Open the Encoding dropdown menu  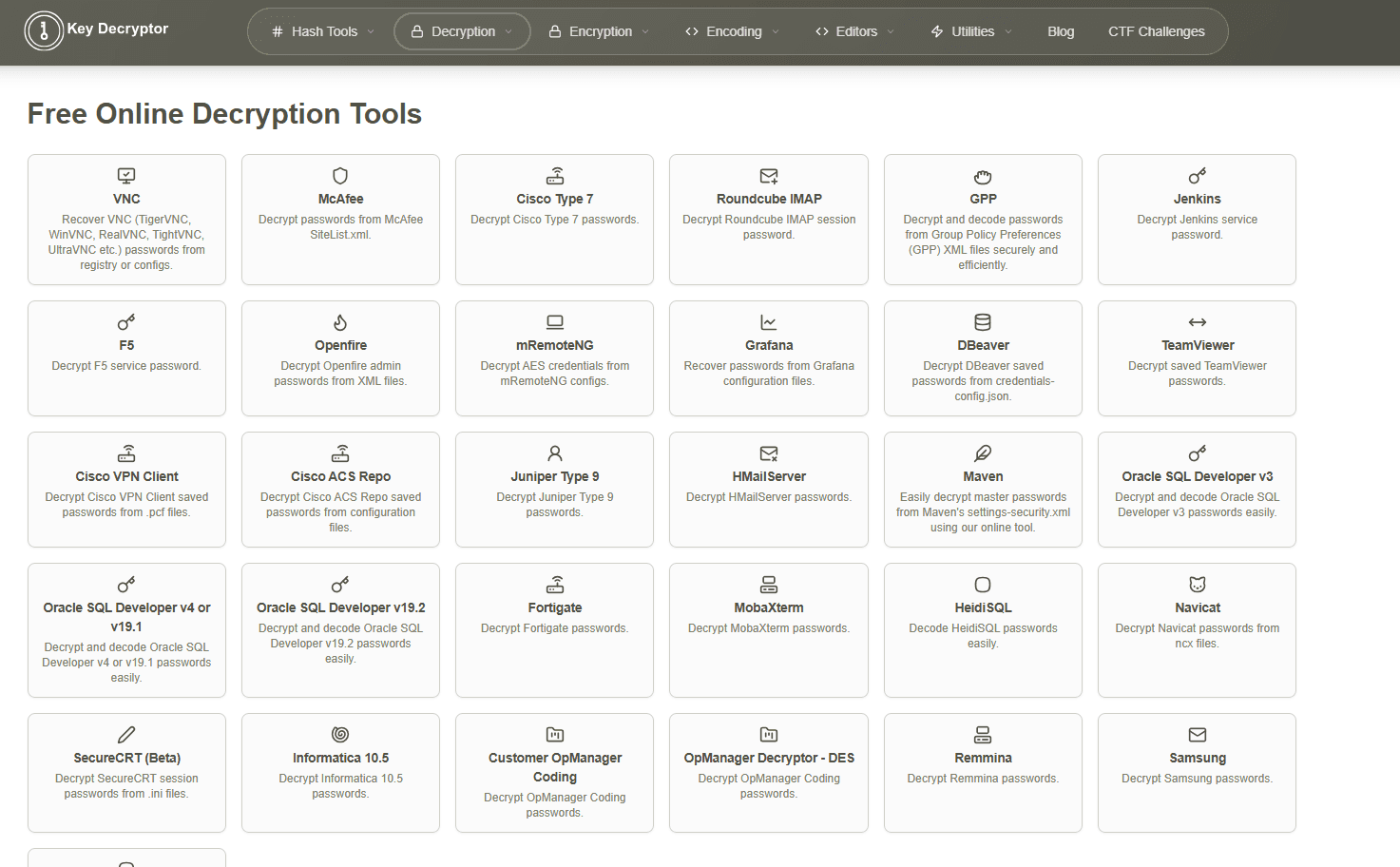coord(733,31)
